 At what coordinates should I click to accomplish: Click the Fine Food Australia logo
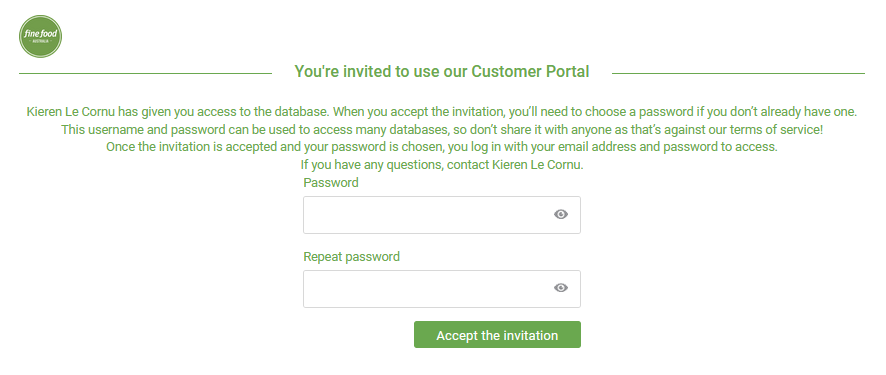40,37
